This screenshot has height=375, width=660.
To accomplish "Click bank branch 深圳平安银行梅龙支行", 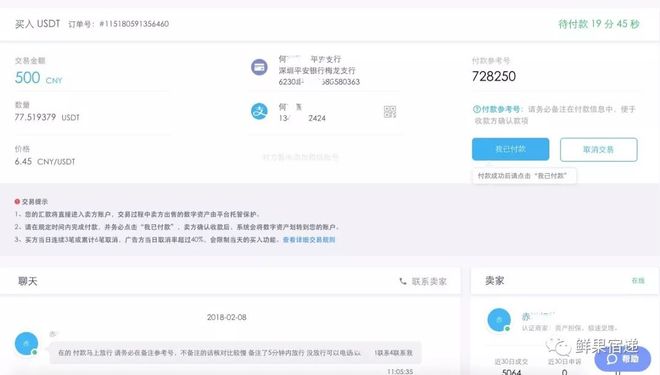I will point(317,70).
